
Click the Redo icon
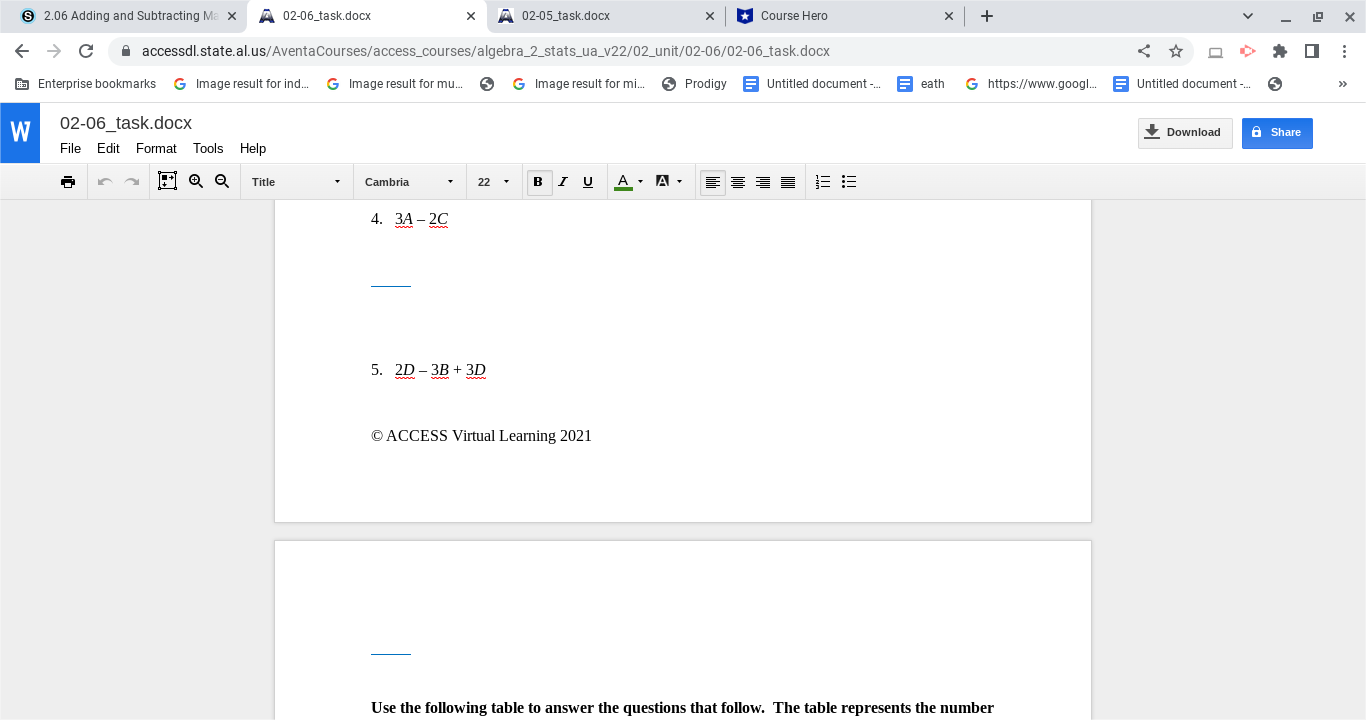(x=131, y=181)
